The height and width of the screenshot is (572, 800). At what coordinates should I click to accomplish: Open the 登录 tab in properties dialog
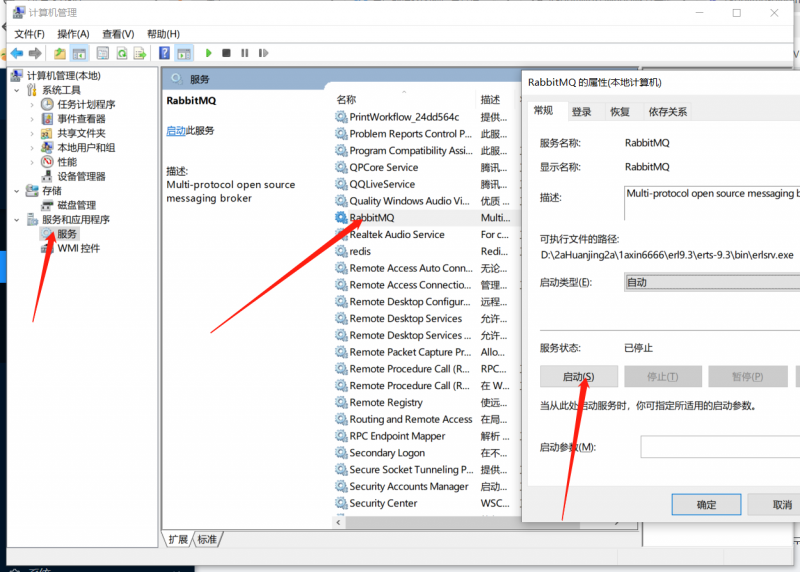[582, 112]
